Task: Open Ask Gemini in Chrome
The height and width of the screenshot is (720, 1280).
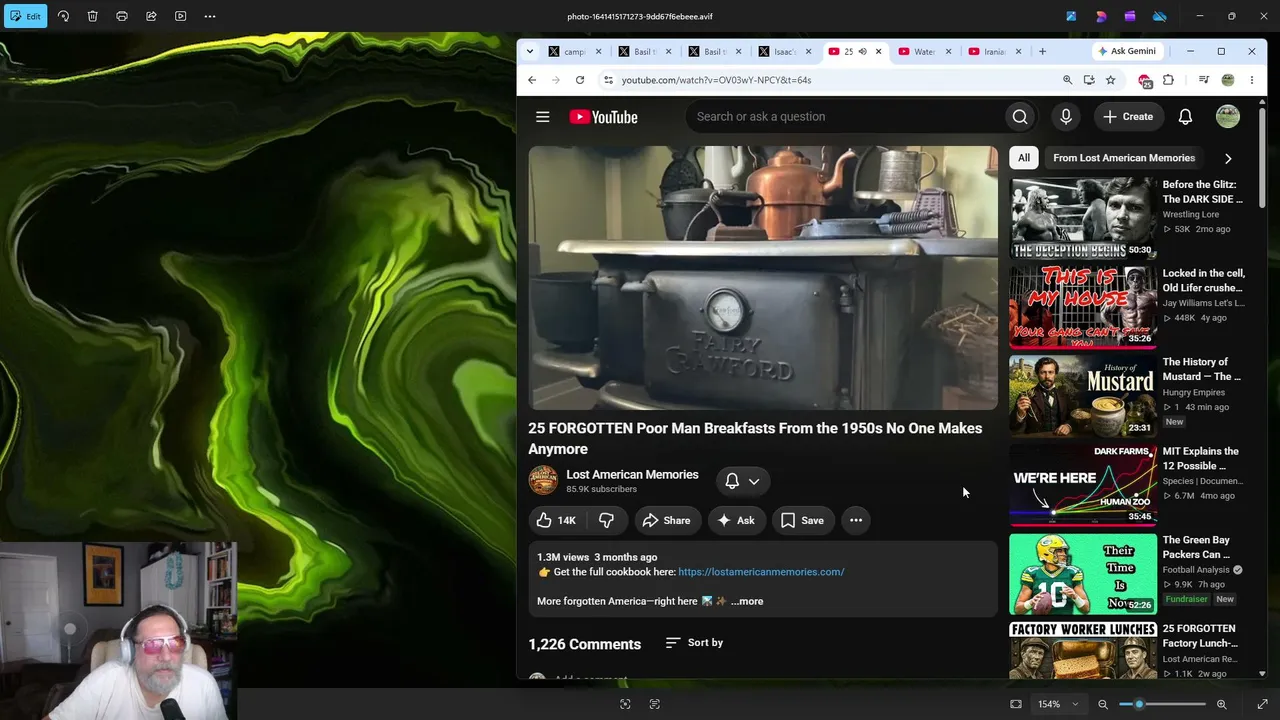Action: 1127,51
